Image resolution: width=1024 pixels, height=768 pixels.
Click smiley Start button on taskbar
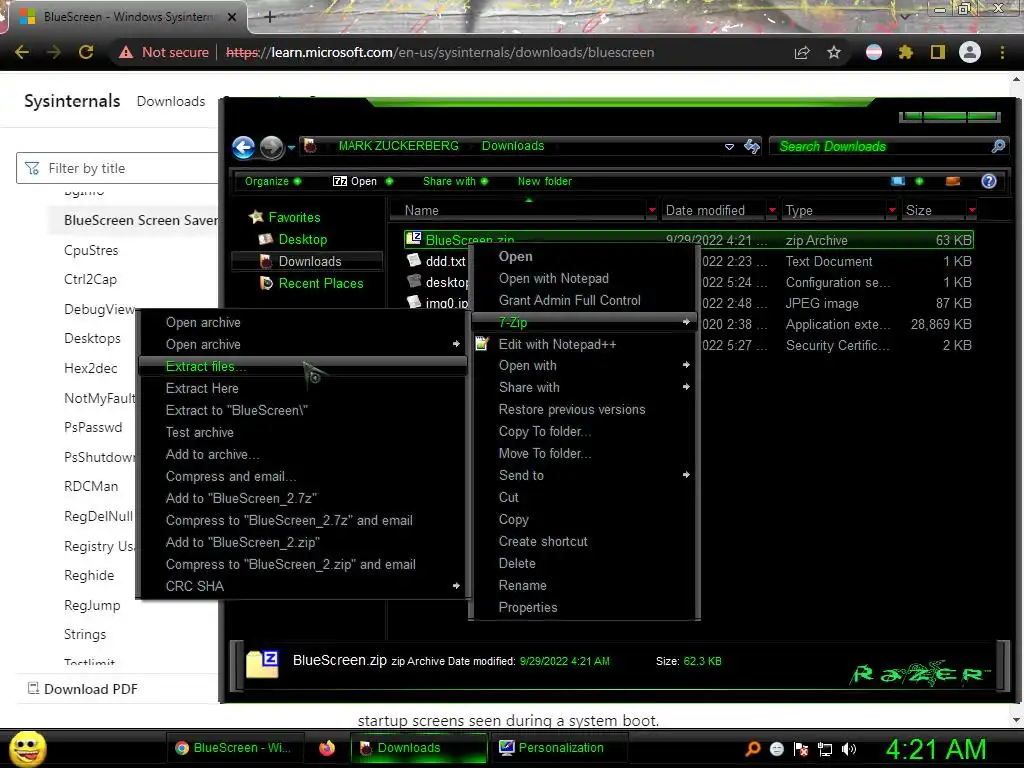point(27,748)
